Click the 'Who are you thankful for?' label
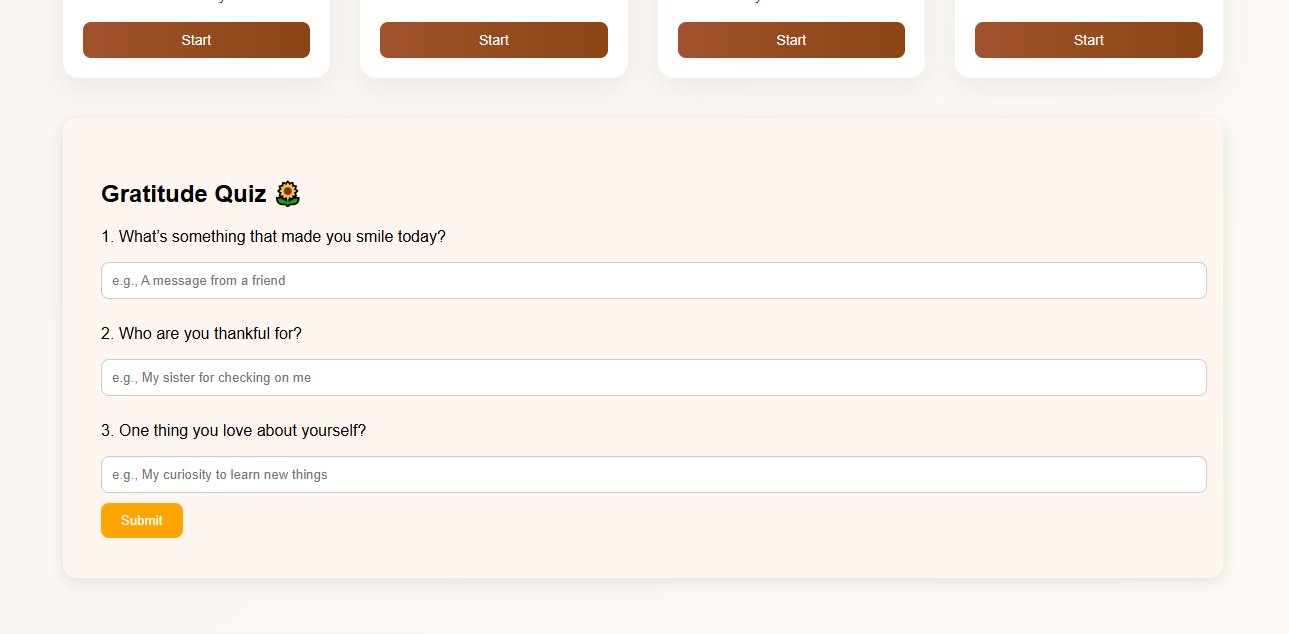The width and height of the screenshot is (1289, 634). pyautogui.click(x=201, y=334)
